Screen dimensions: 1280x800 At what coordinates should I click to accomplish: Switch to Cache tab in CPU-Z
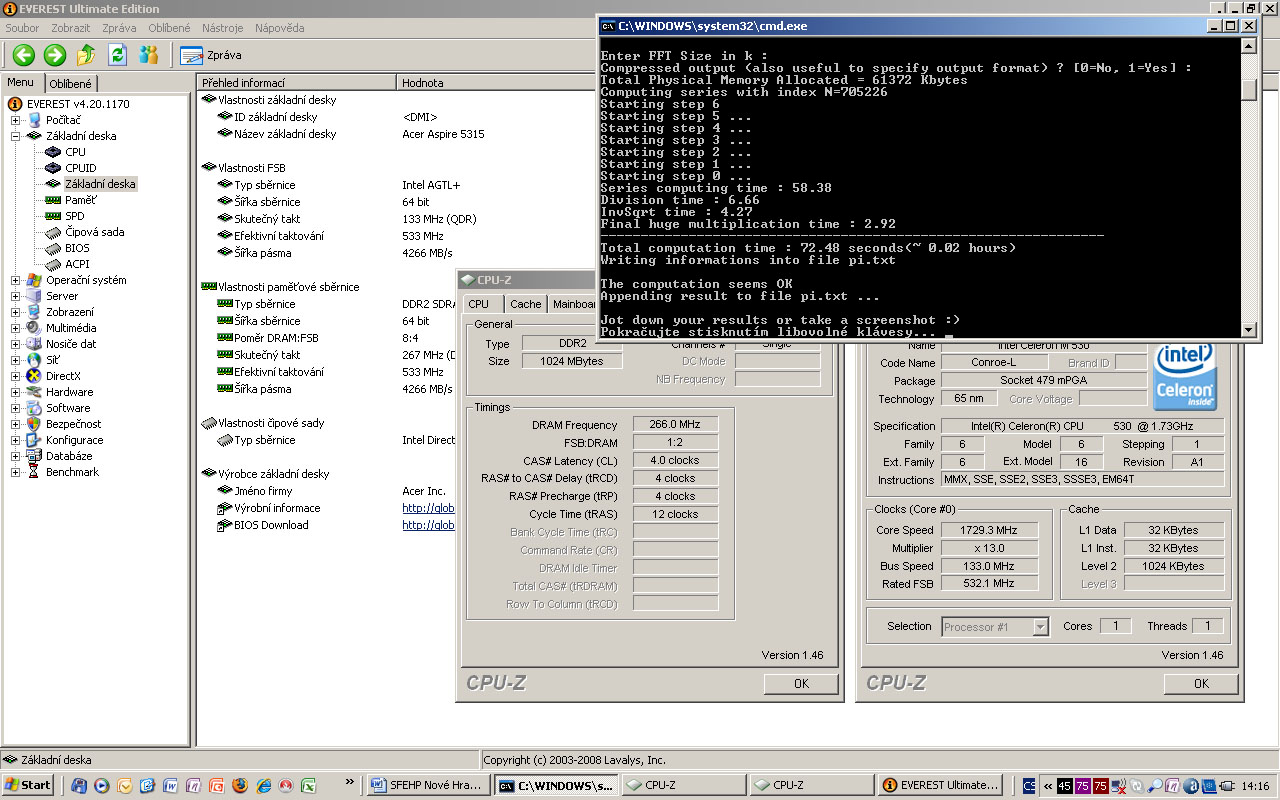(x=525, y=304)
